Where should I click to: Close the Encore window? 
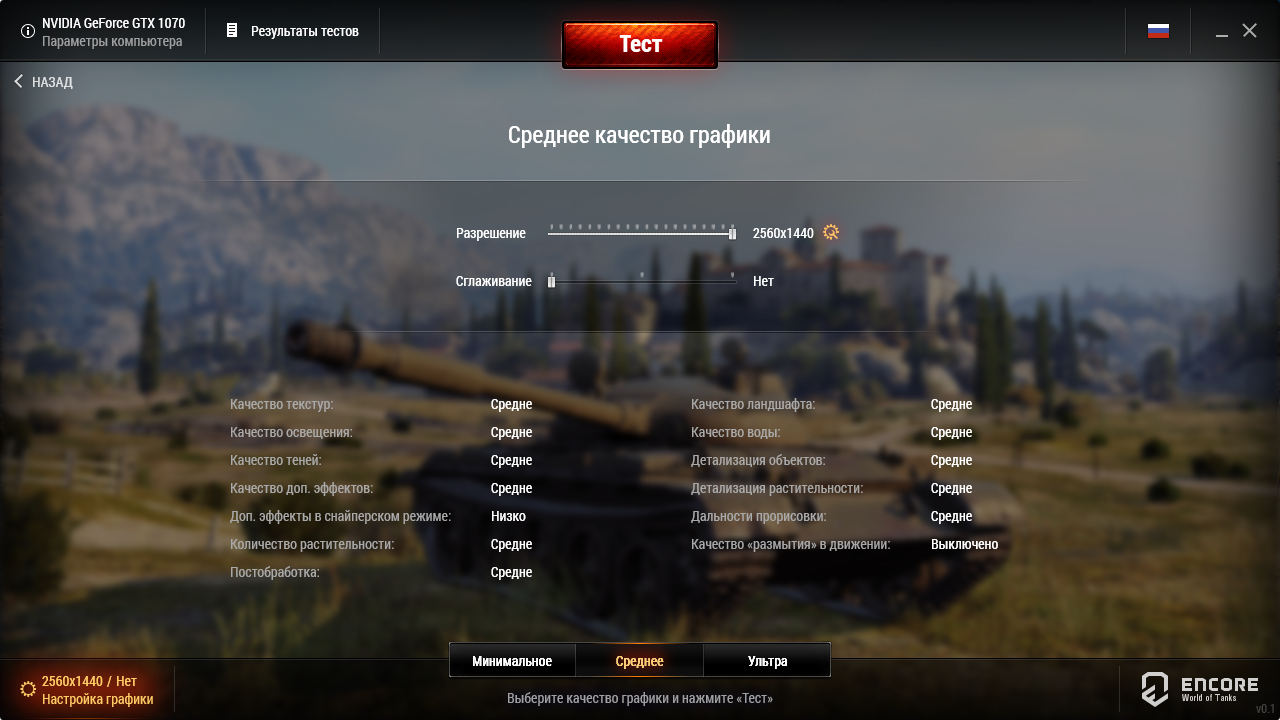tap(1250, 31)
